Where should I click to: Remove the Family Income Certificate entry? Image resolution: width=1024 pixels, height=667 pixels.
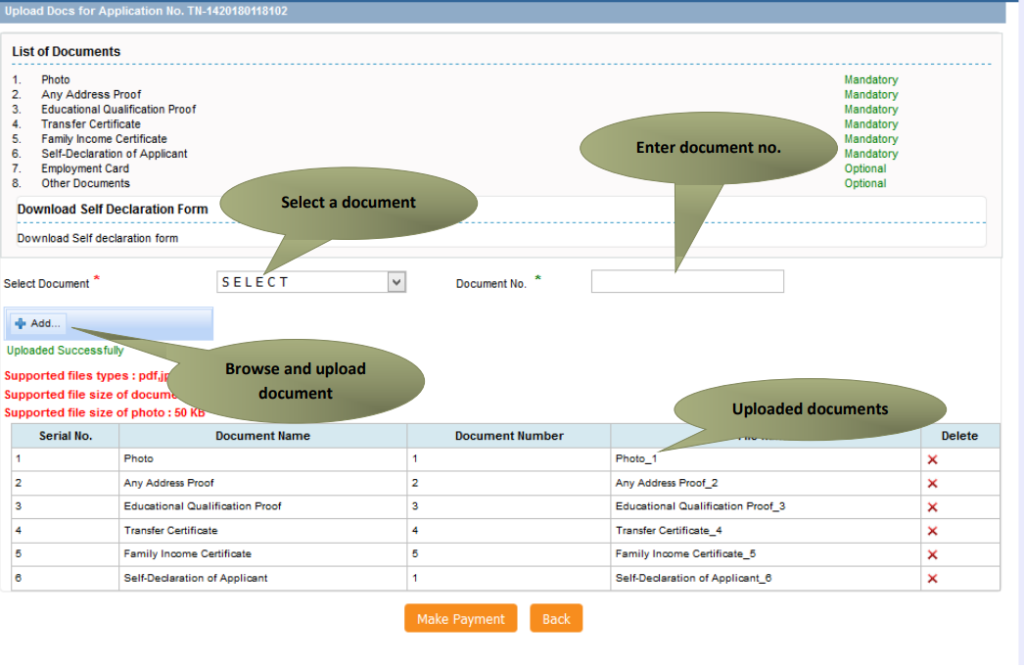pyautogui.click(x=932, y=555)
